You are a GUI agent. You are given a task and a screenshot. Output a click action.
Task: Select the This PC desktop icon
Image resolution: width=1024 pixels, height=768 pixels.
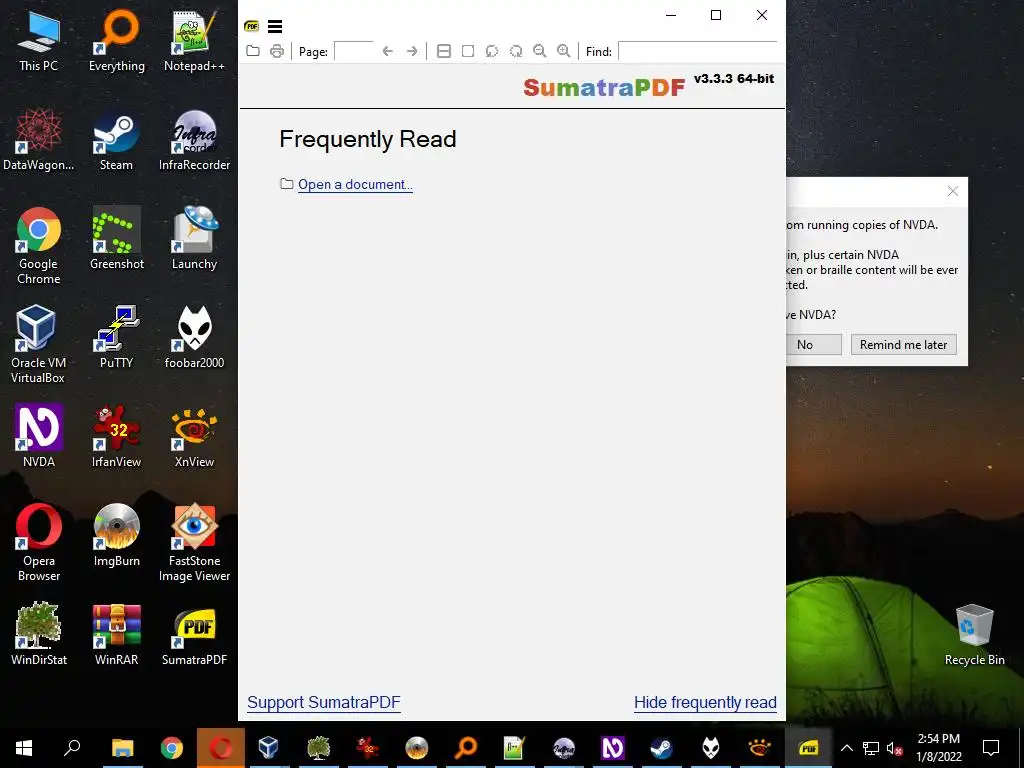[x=39, y=40]
